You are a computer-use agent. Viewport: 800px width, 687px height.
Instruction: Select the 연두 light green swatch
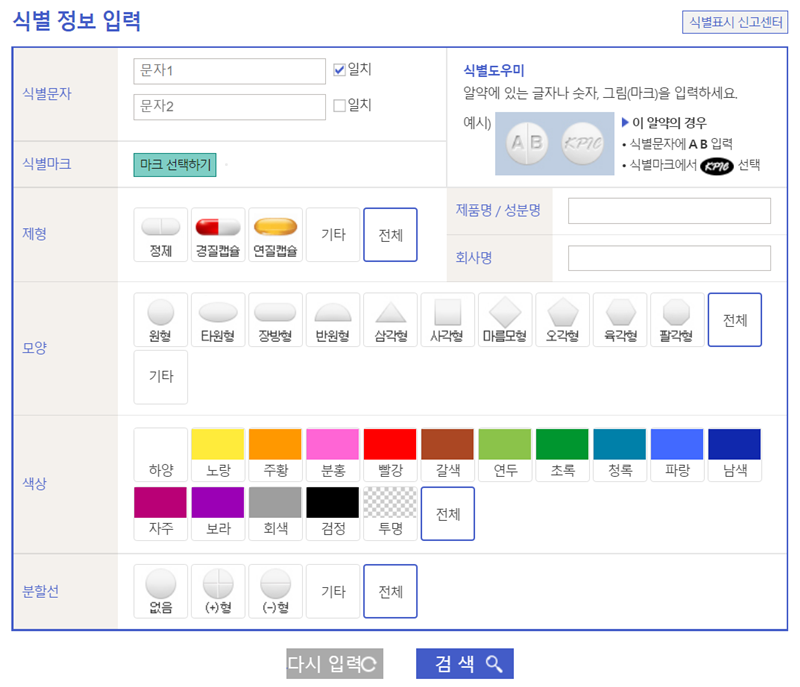505,455
